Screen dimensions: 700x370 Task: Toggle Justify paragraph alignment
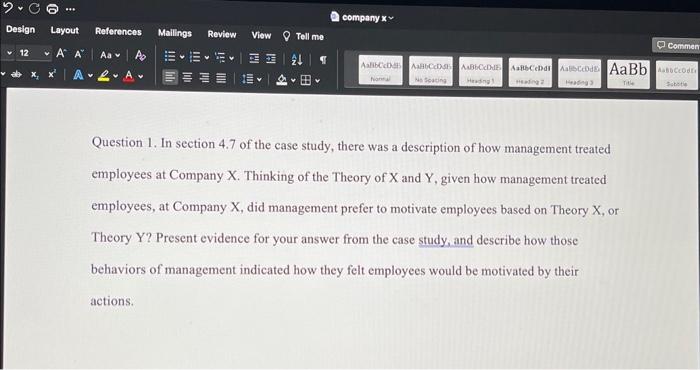(x=221, y=79)
